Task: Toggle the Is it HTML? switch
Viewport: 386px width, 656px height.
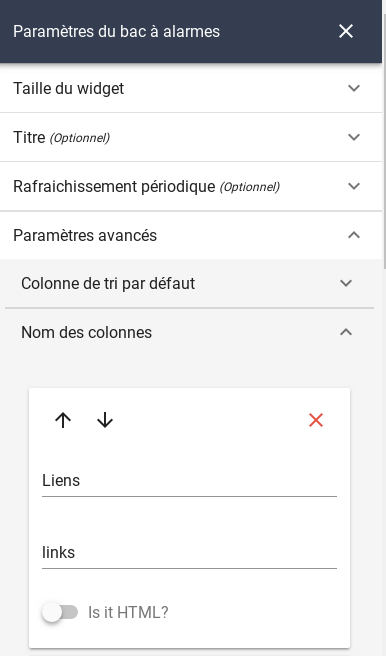Action: coord(60,612)
